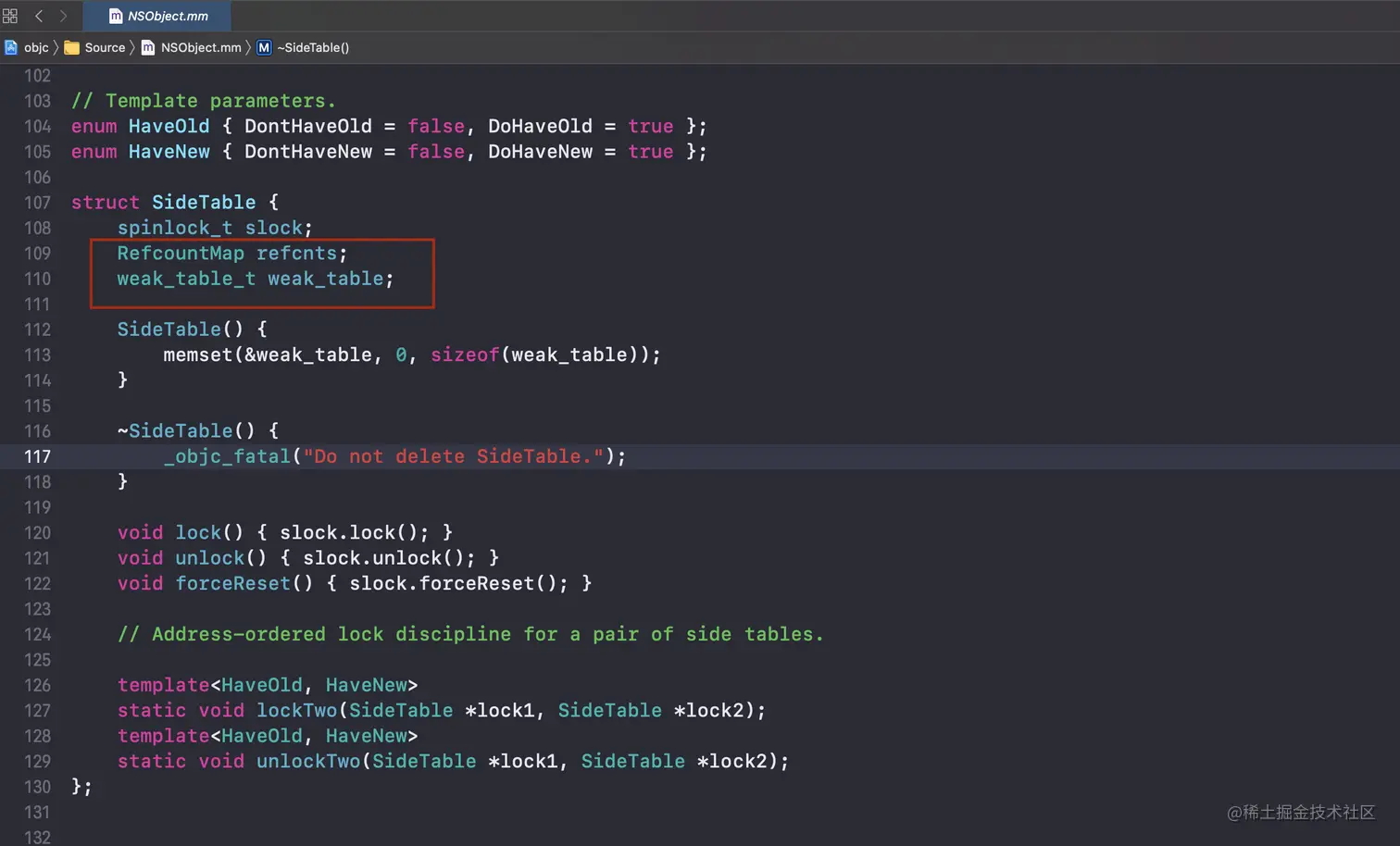Click "DoHaveOld" on line 104
This screenshot has height=846, width=1400.
pyautogui.click(x=540, y=126)
